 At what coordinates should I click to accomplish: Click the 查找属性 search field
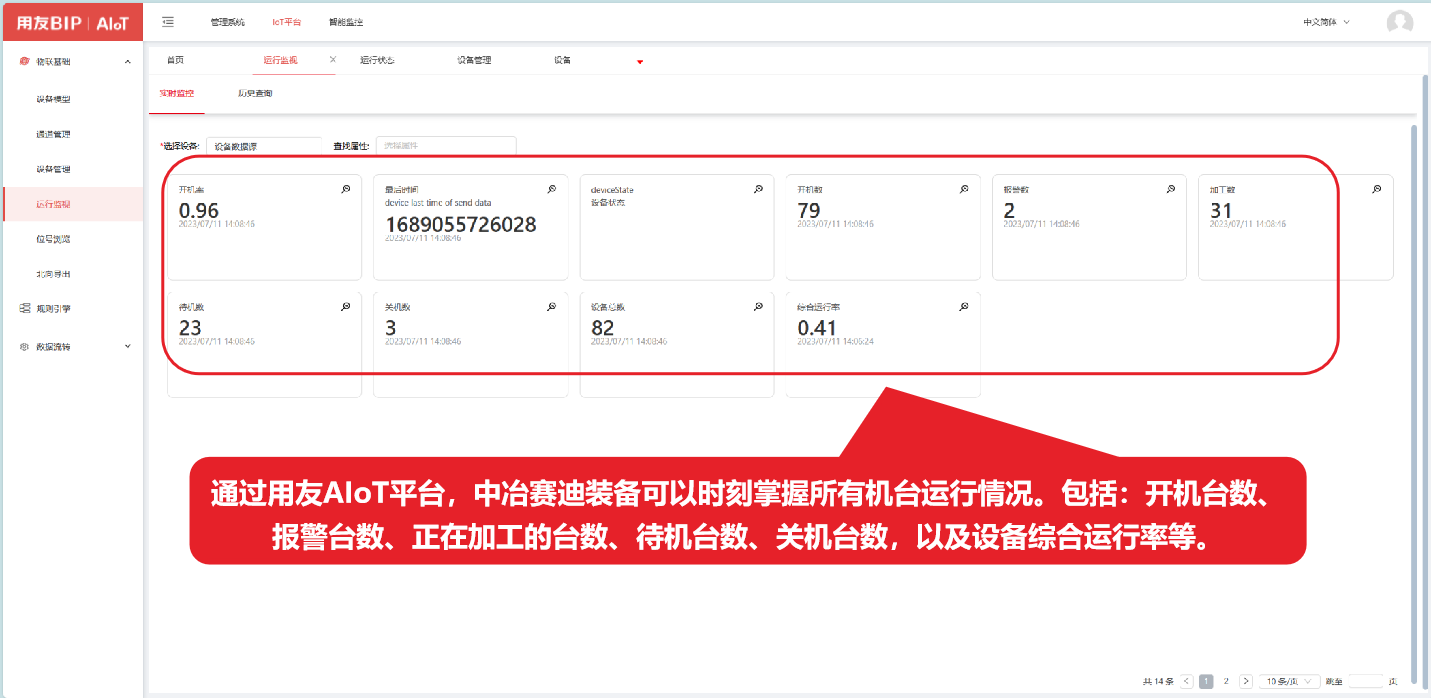pyautogui.click(x=446, y=146)
